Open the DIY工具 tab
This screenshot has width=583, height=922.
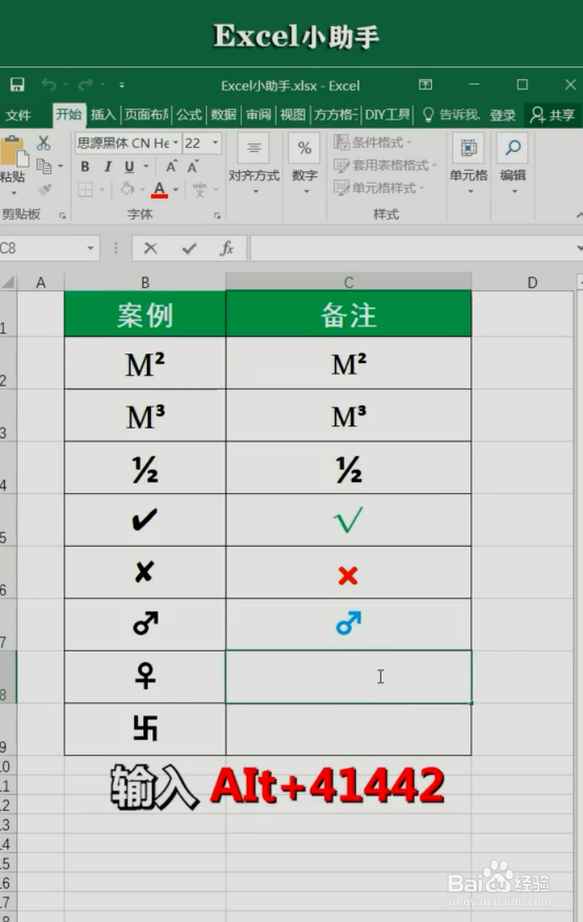387,114
